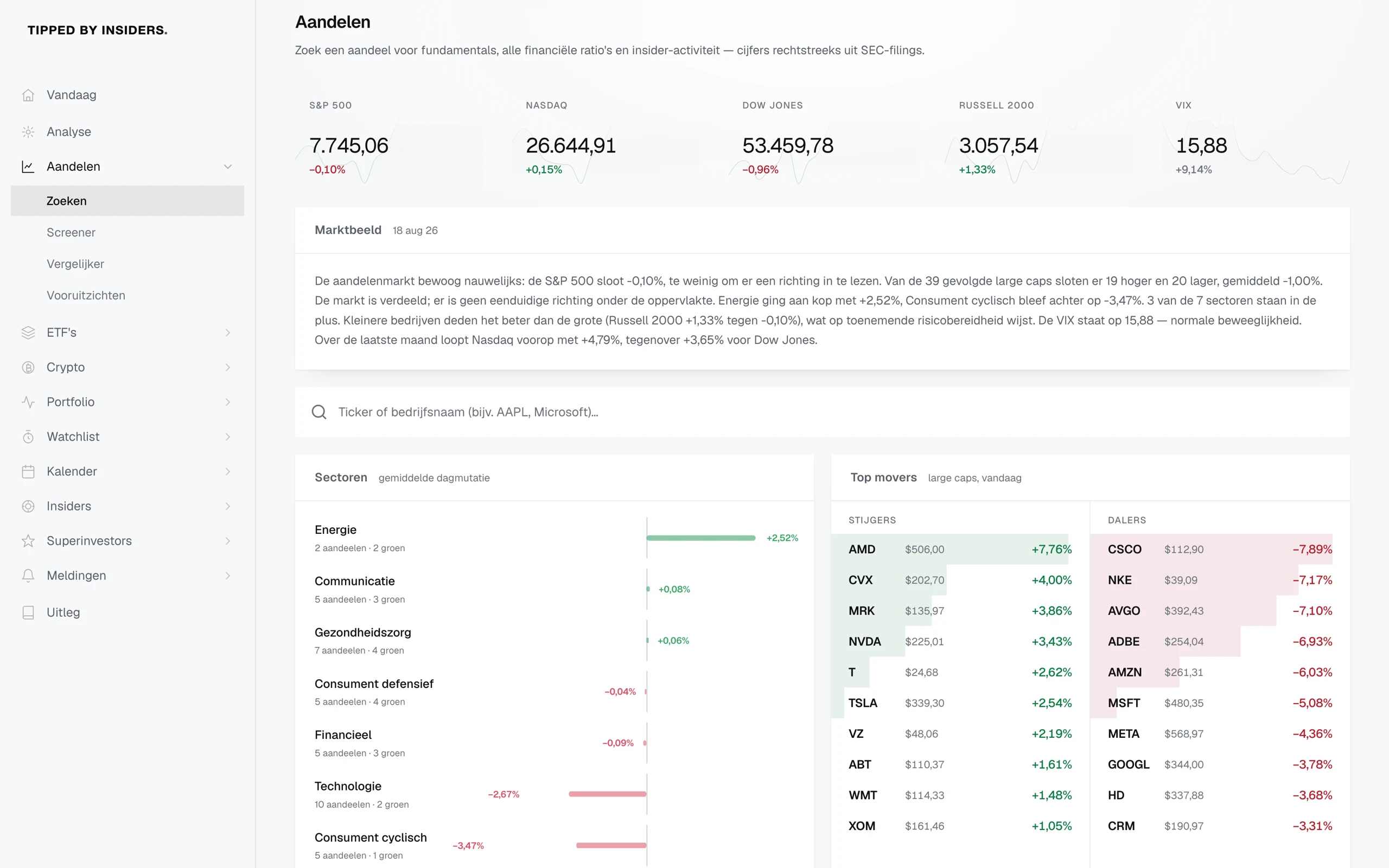Click the search magnifier icon
The width and height of the screenshot is (1389, 868).
(319, 412)
